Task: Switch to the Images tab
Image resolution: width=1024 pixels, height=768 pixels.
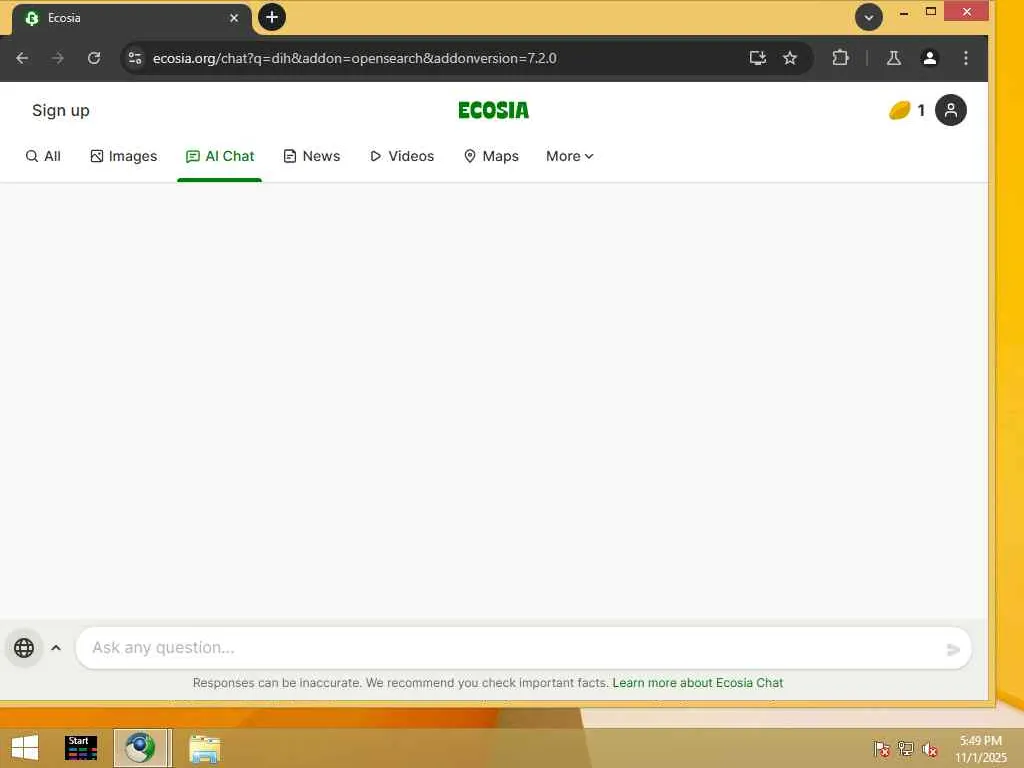Action: [x=123, y=156]
